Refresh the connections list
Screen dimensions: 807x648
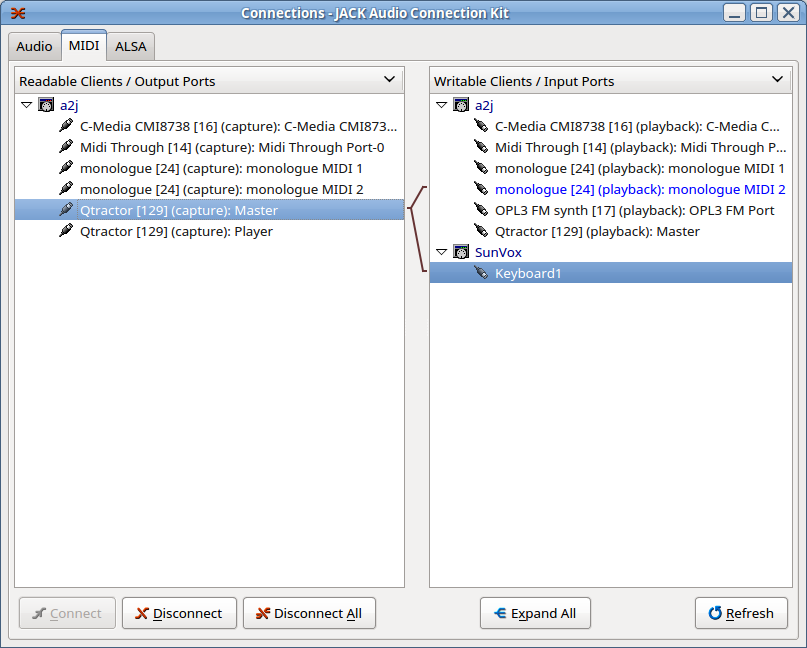click(x=741, y=613)
